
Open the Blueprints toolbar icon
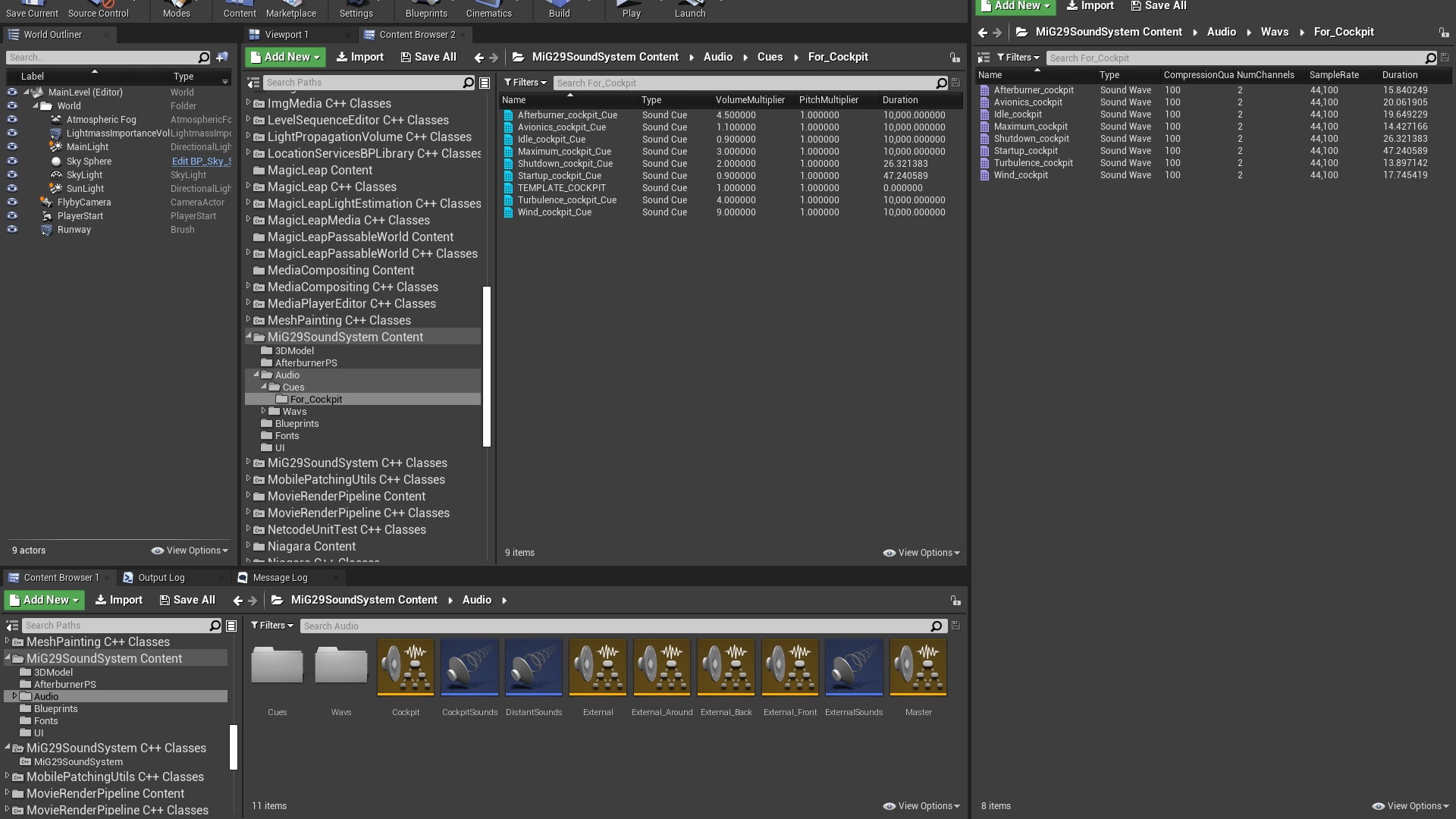pos(425,8)
